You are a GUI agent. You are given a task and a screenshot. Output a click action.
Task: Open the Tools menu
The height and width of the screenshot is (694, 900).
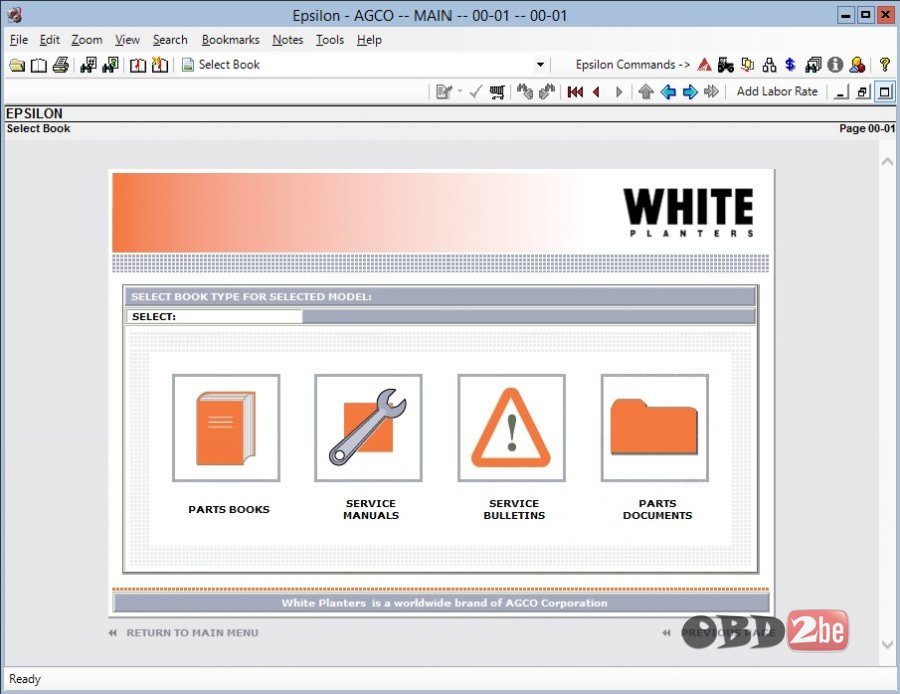click(x=329, y=40)
